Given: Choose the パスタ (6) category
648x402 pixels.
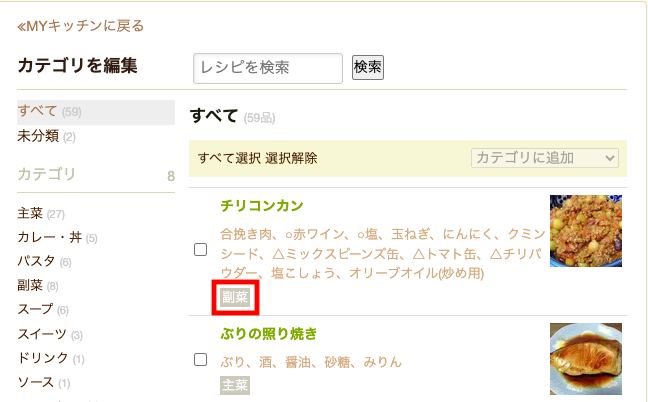Looking at the screenshot, I should pyautogui.click(x=44, y=262).
